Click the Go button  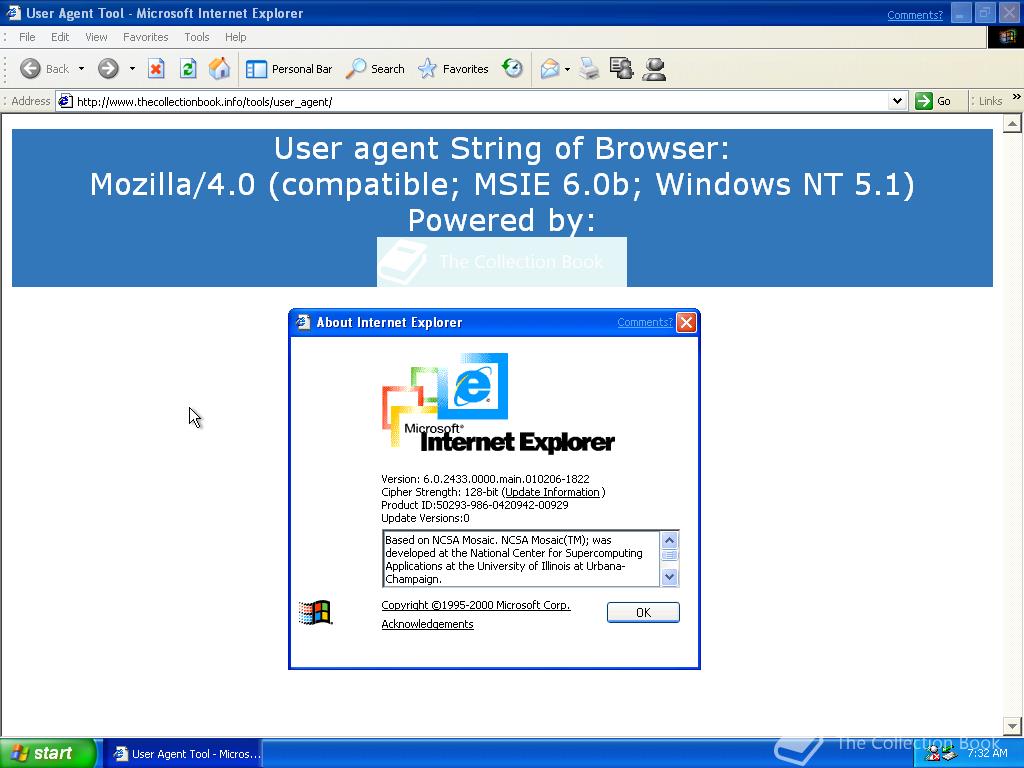933,101
